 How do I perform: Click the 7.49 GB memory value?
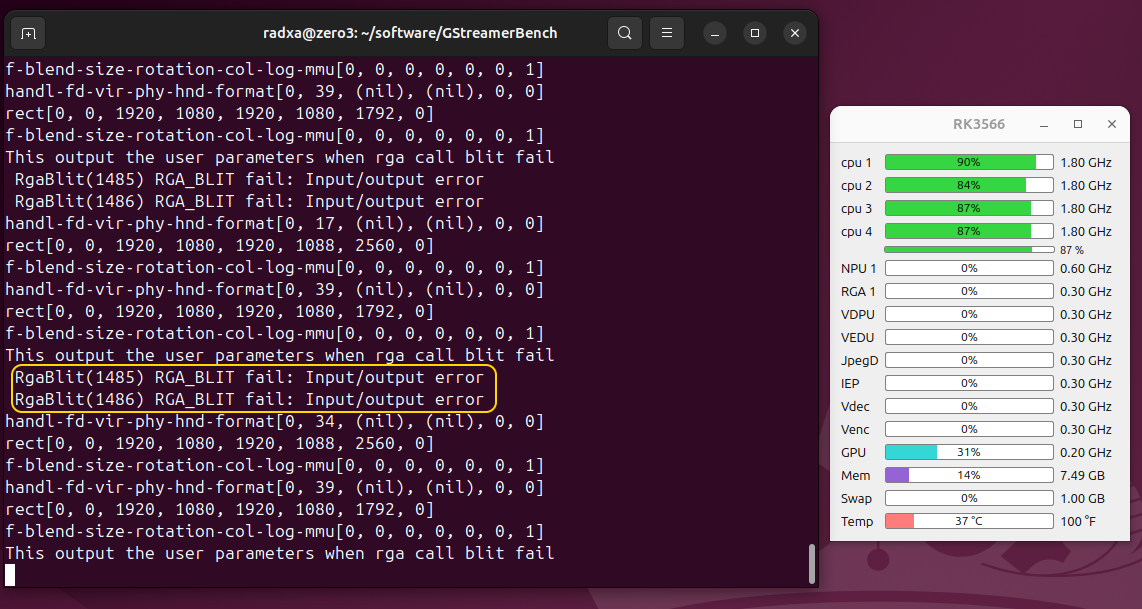pos(1082,476)
